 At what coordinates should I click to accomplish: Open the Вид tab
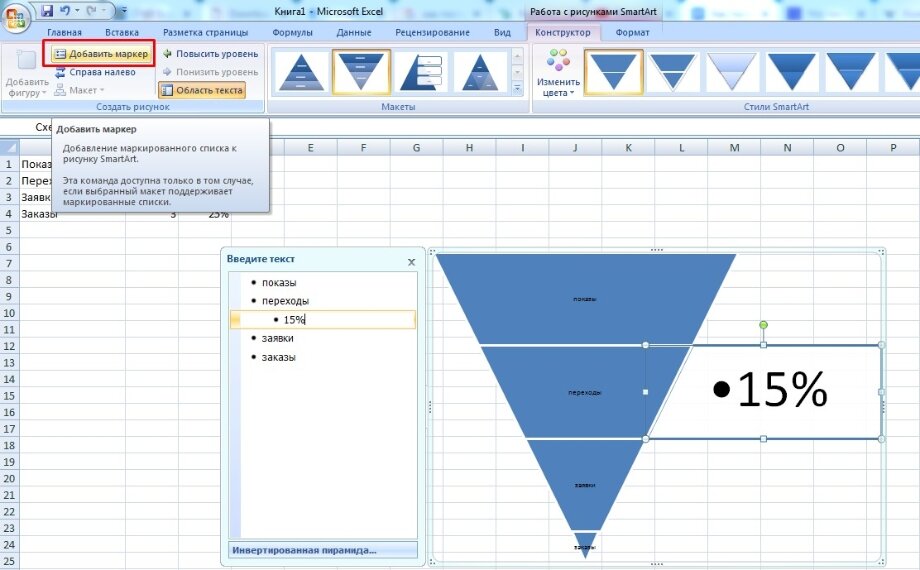502,32
